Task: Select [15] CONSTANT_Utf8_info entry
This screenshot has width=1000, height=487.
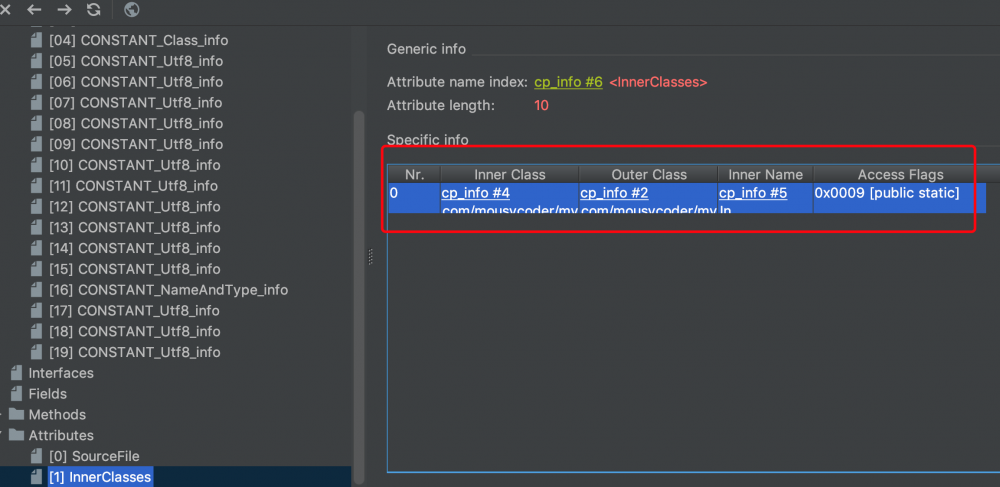Action: 135,269
